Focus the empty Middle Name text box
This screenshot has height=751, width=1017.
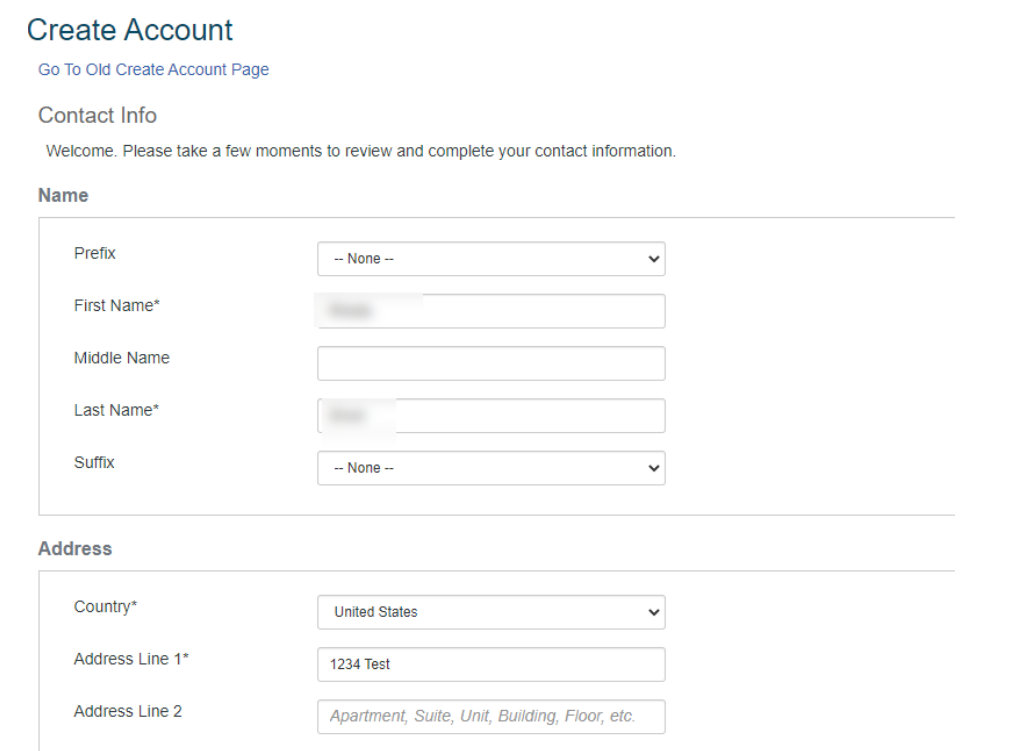[490, 363]
